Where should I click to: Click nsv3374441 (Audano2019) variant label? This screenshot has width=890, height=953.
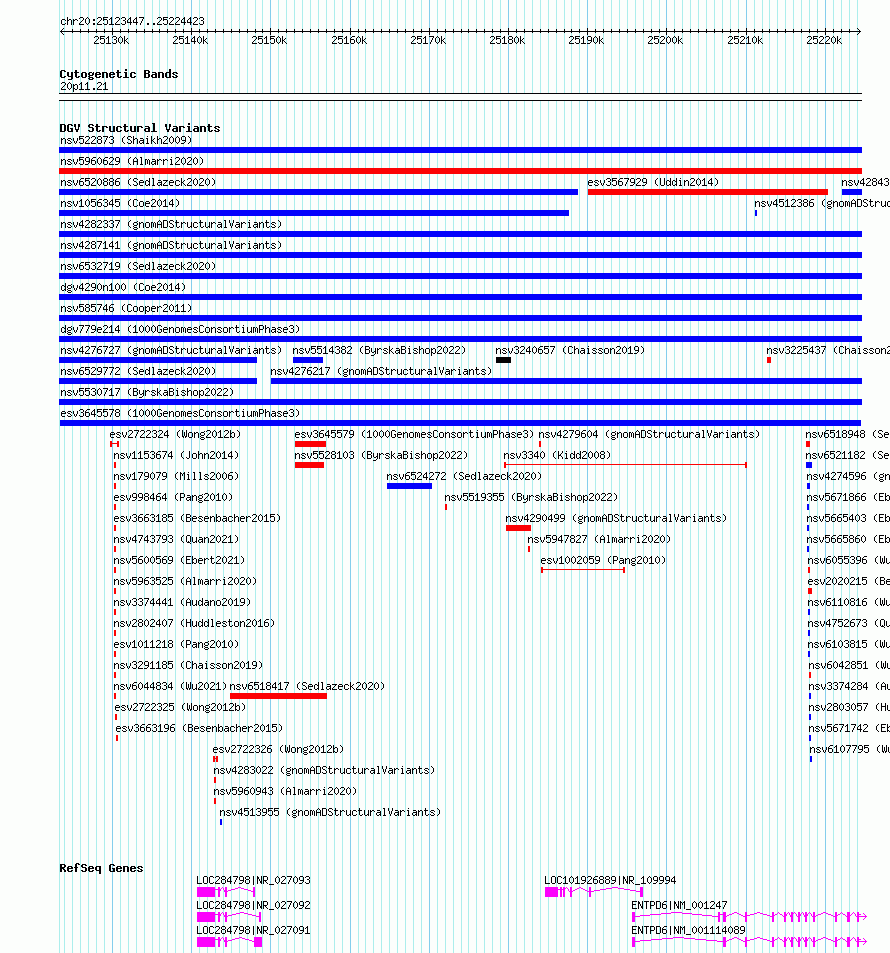182,602
